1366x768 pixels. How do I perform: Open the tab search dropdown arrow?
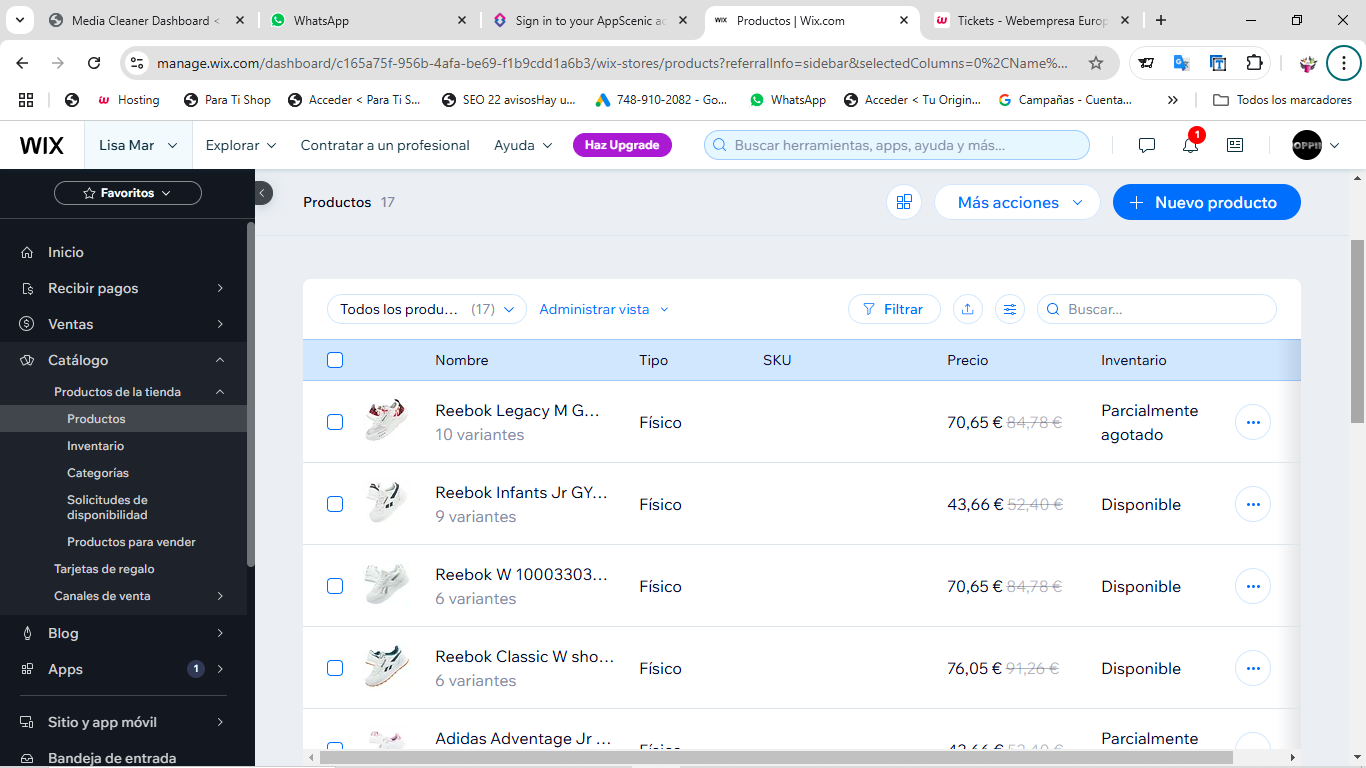[19, 20]
